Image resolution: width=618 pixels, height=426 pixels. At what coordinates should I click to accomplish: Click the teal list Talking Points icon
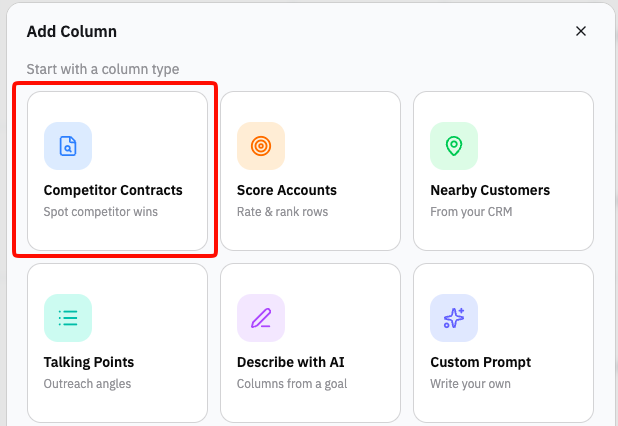[68, 318]
